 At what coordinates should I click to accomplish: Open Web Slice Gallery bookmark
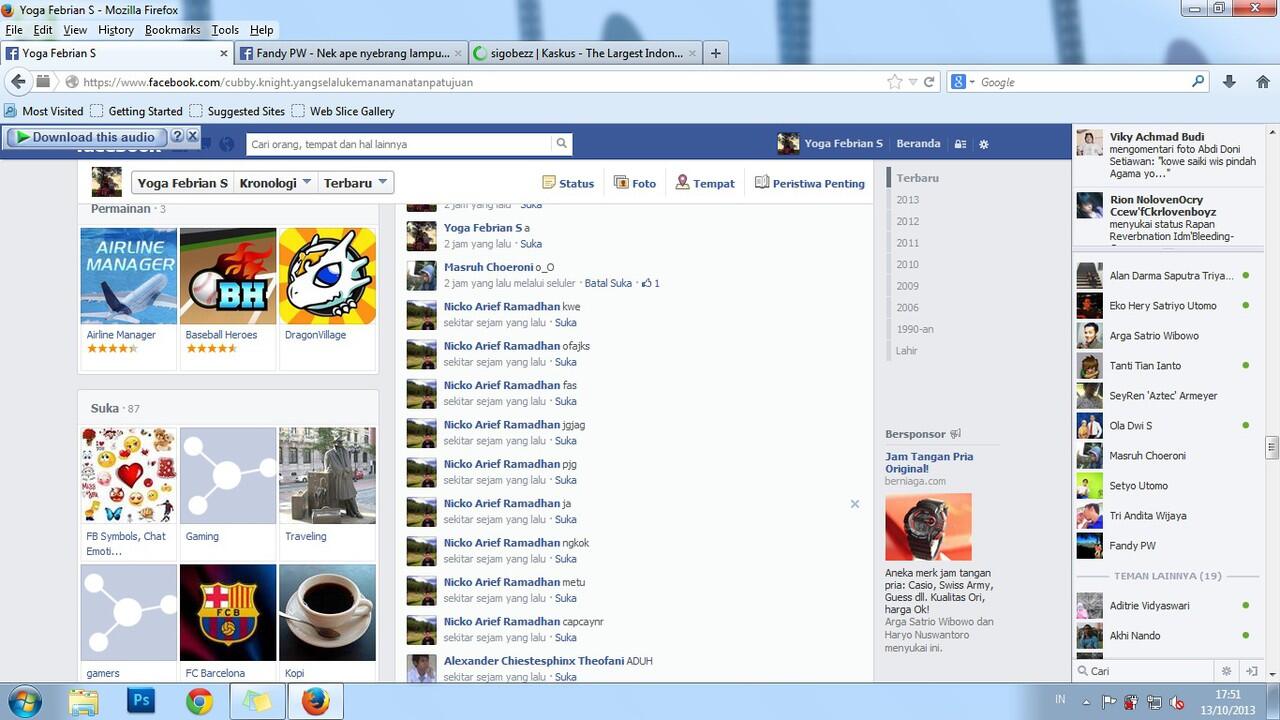tap(343, 111)
